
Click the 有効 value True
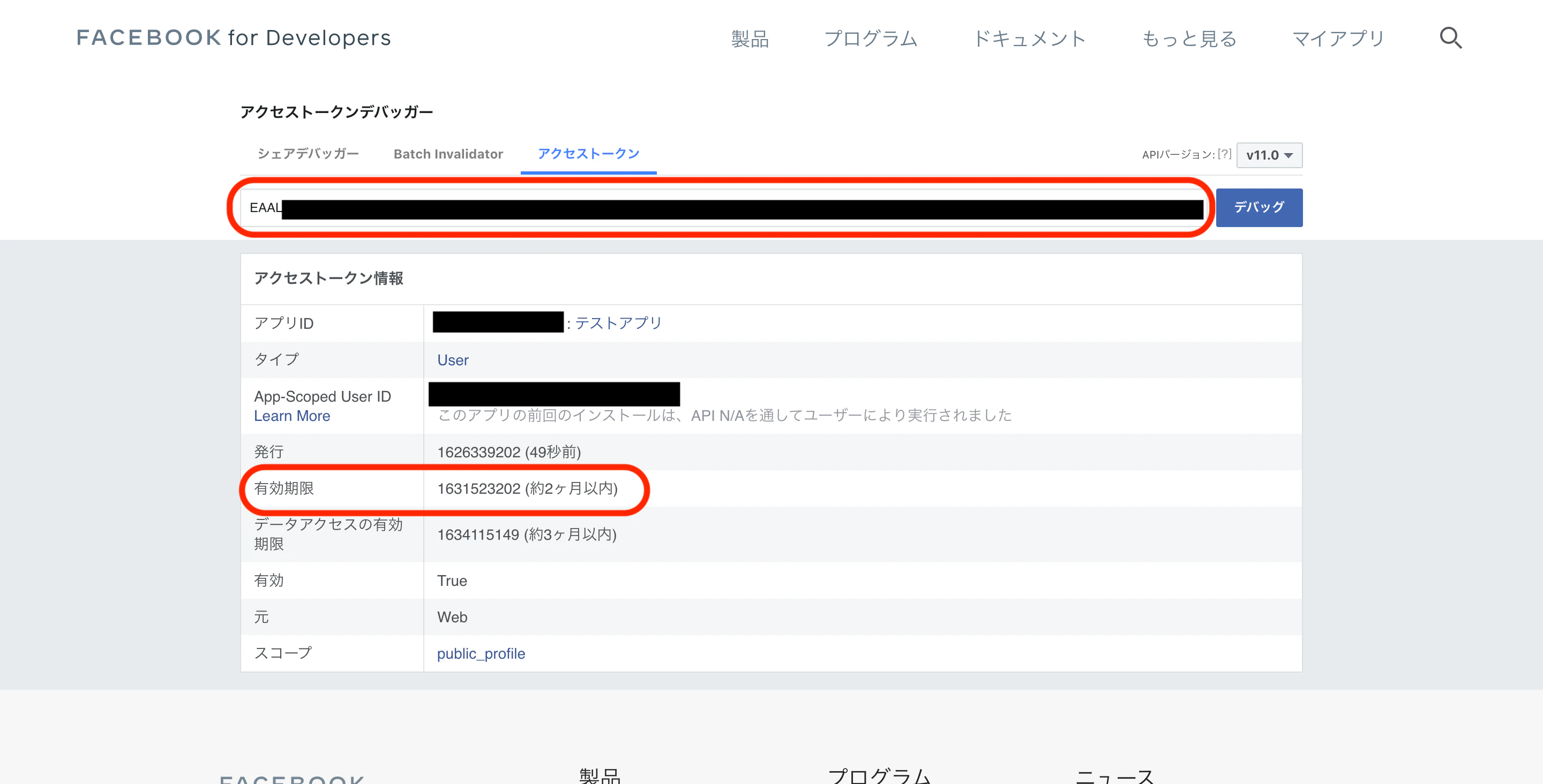coord(452,581)
